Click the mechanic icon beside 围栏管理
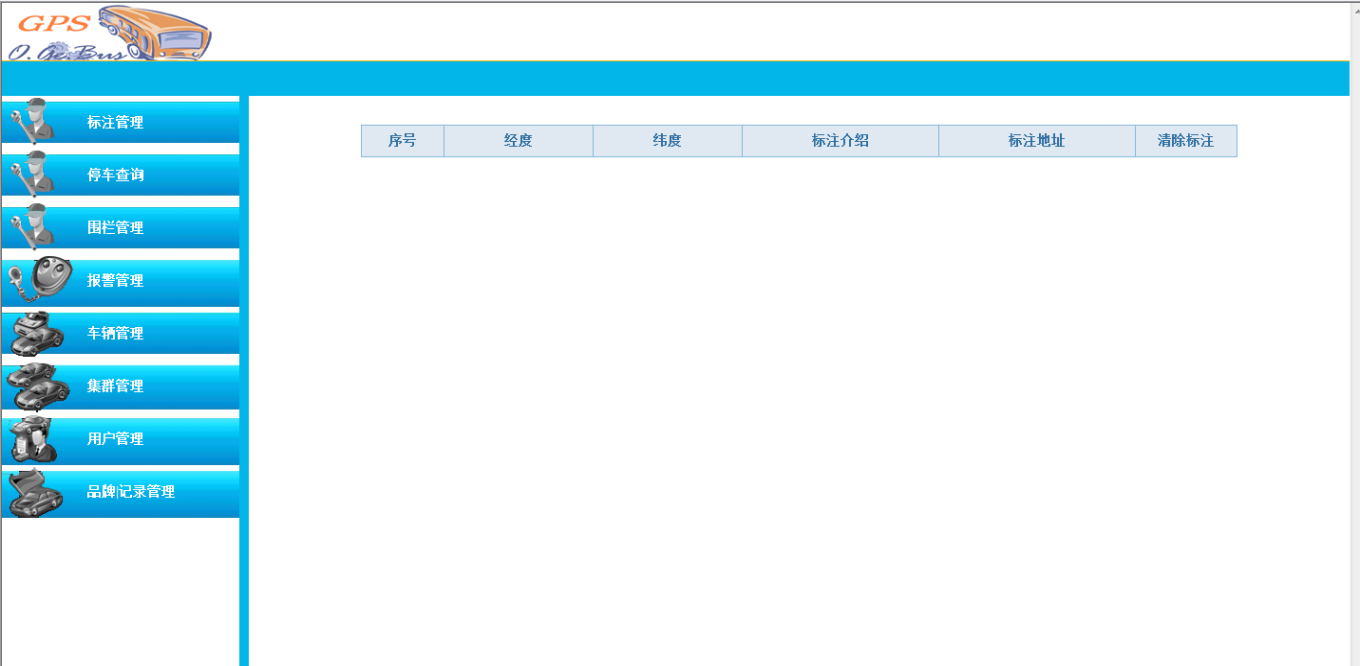The width and height of the screenshot is (1360, 666). pos(32,226)
